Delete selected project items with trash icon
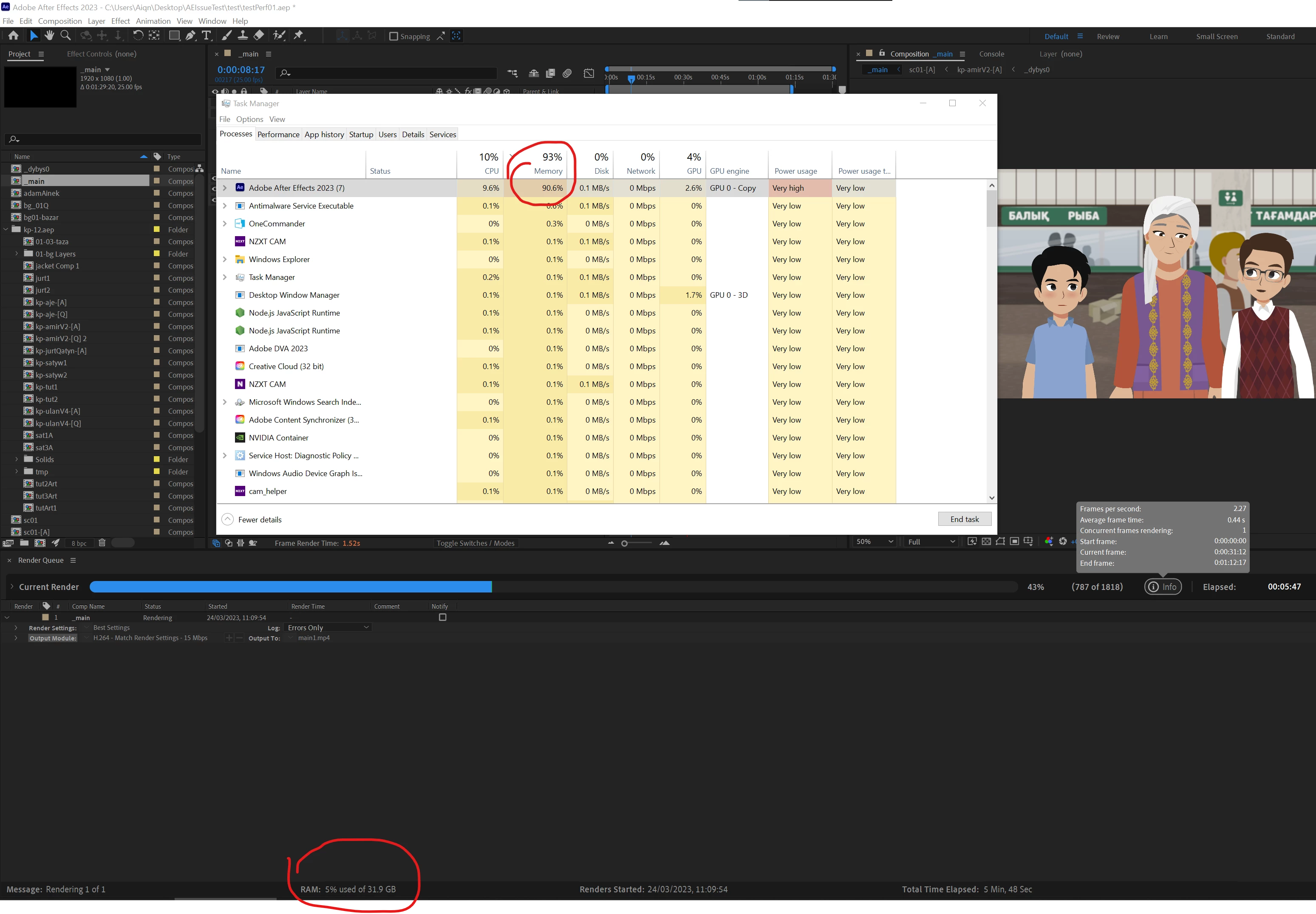Viewport: 1316px width, 914px height. click(x=102, y=543)
